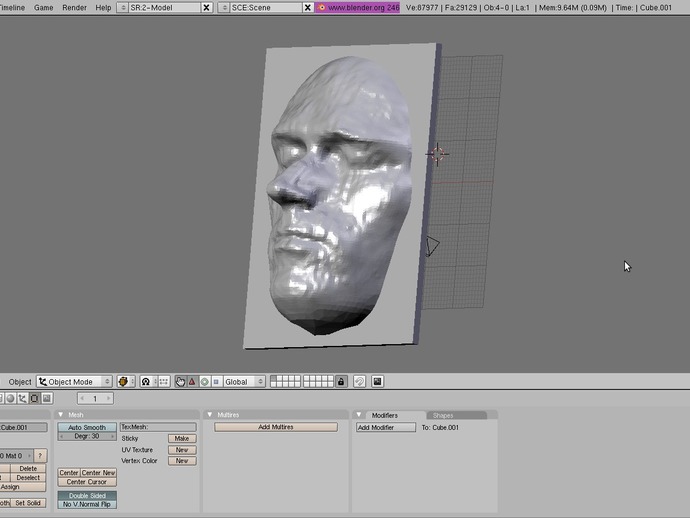Select the scale manipulator square icon

coord(215,381)
